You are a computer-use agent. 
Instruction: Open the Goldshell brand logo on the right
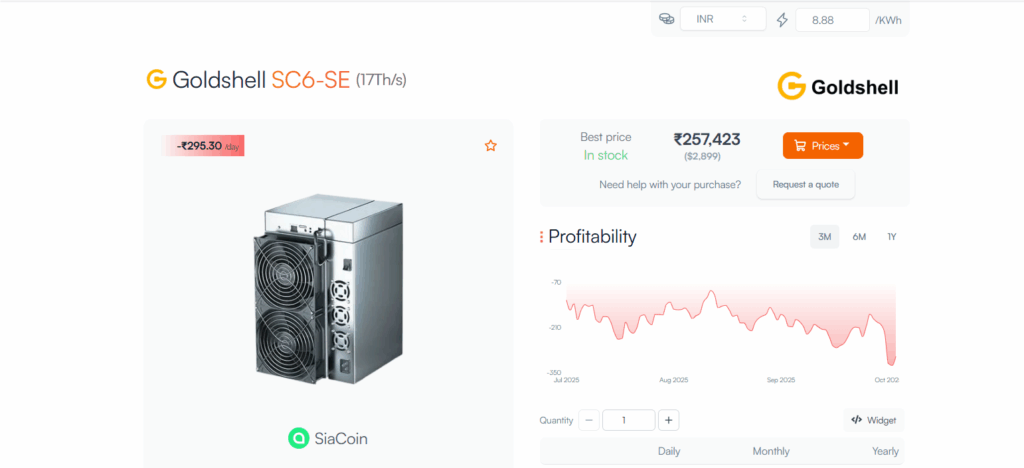point(838,87)
